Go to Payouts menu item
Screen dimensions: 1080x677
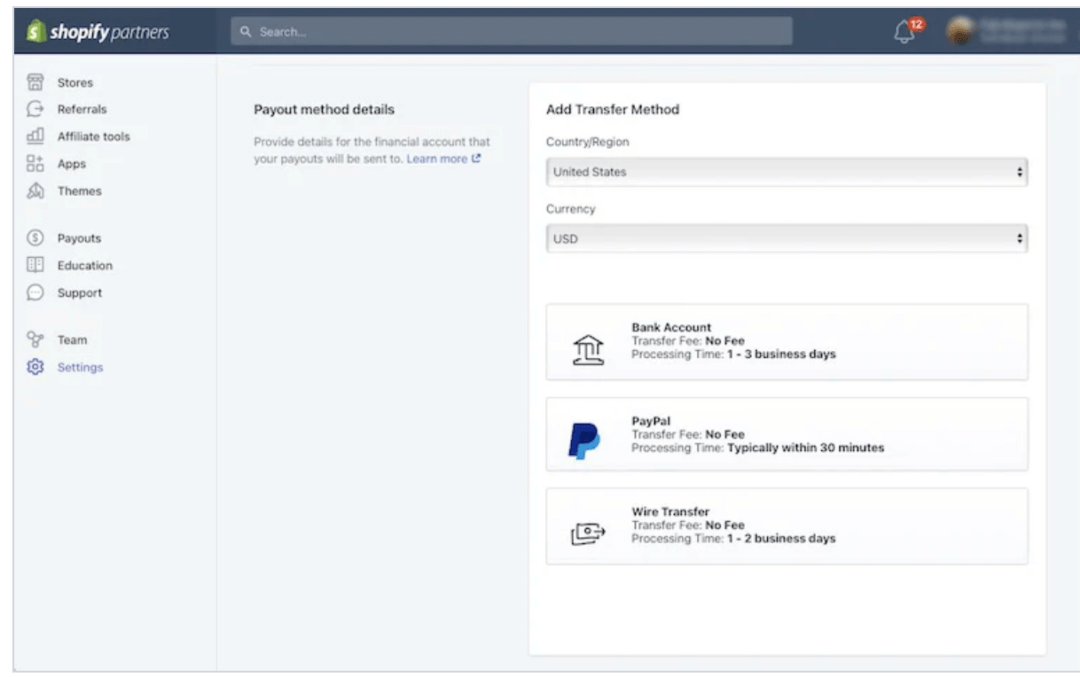78,238
